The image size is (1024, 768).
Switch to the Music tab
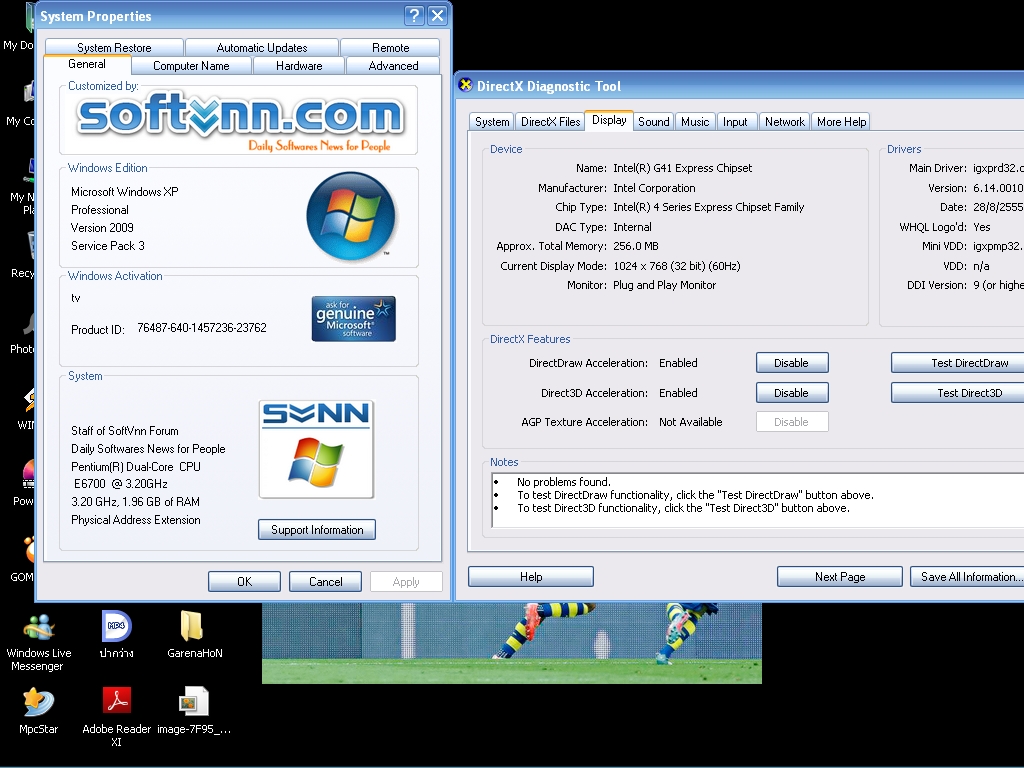(695, 121)
